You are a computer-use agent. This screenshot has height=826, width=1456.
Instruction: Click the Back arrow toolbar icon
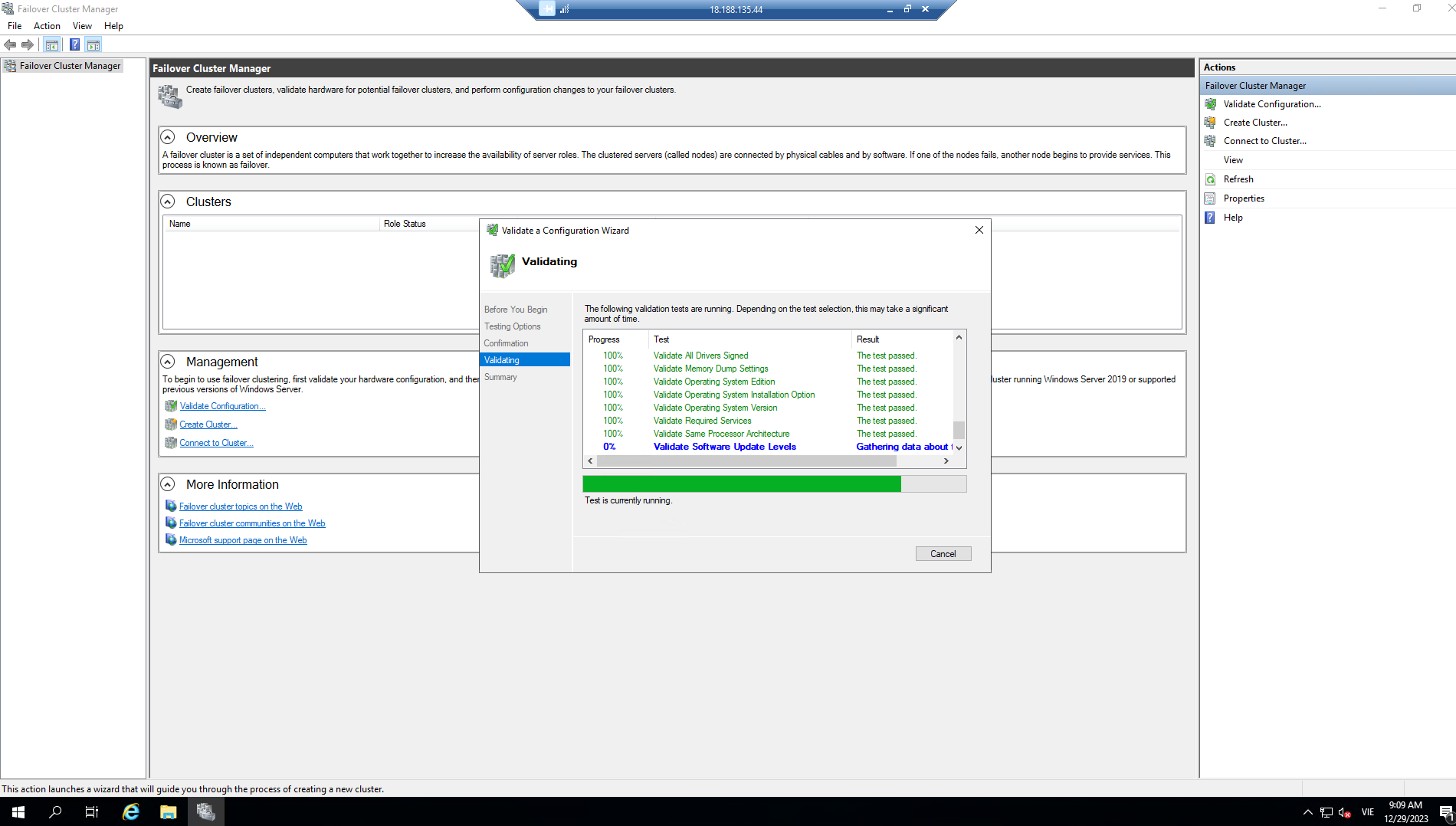click(10, 44)
